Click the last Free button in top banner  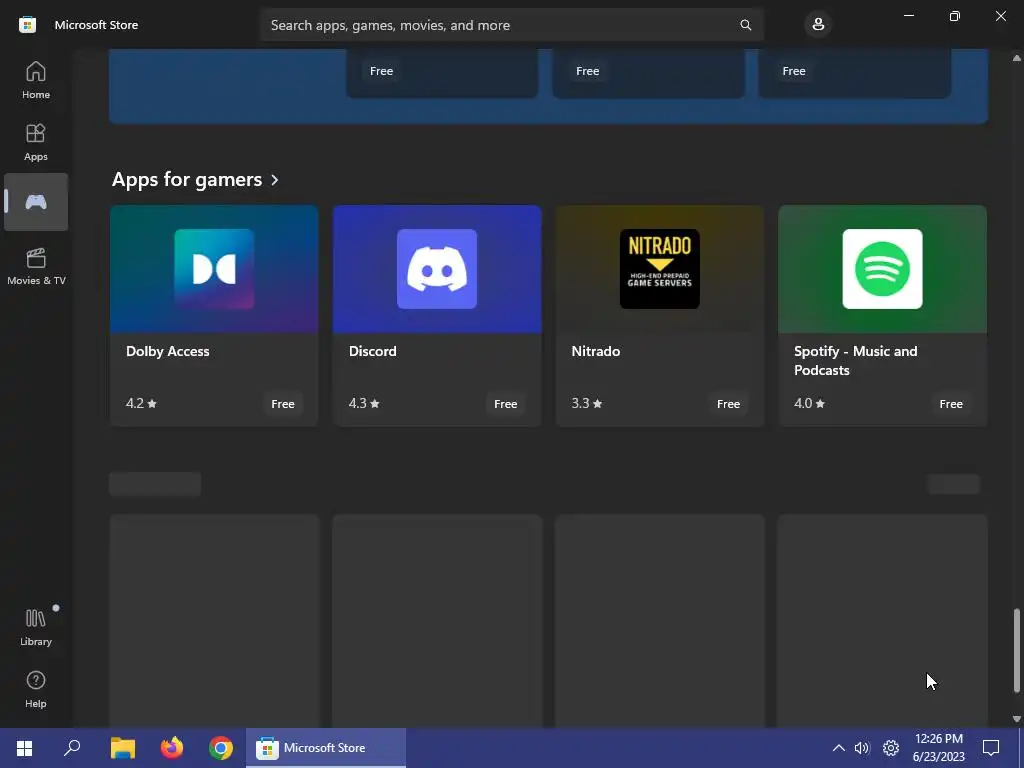coord(794,71)
